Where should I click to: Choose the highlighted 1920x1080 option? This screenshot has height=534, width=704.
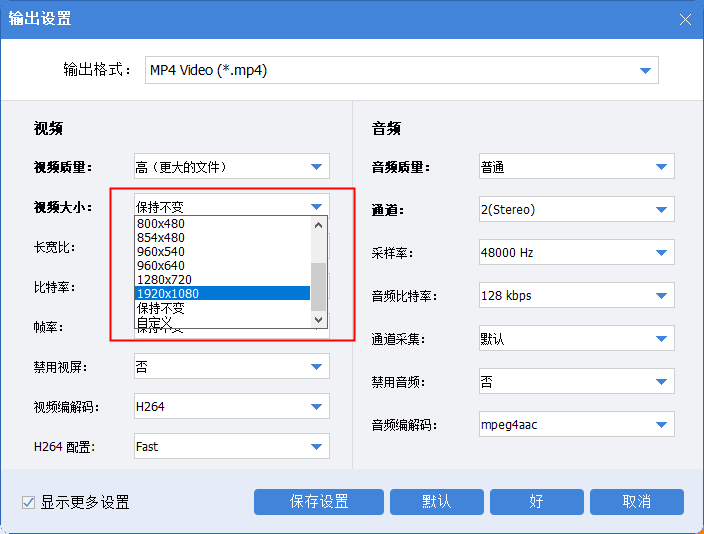222,293
